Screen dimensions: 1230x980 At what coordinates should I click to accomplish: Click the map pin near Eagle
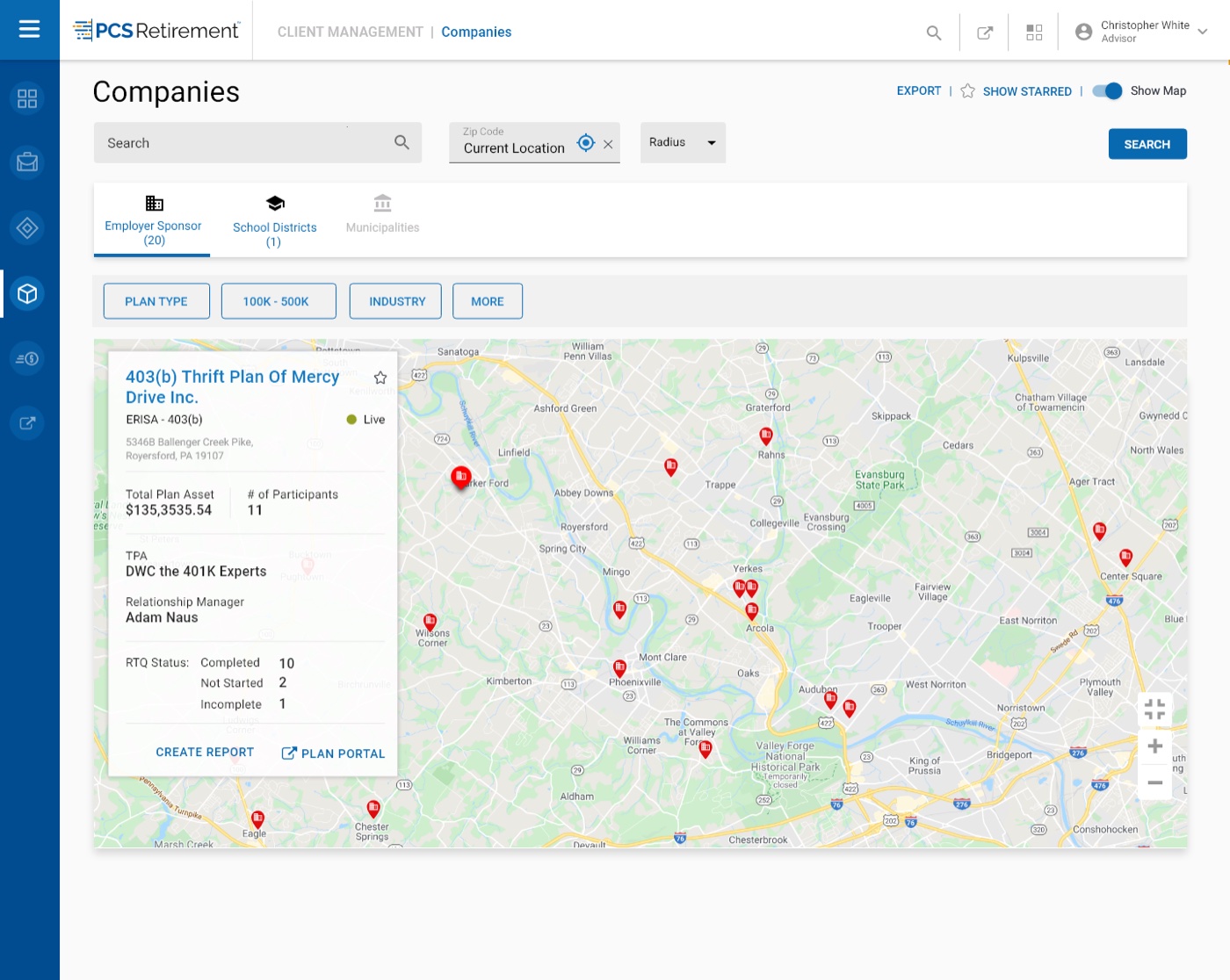click(x=257, y=820)
